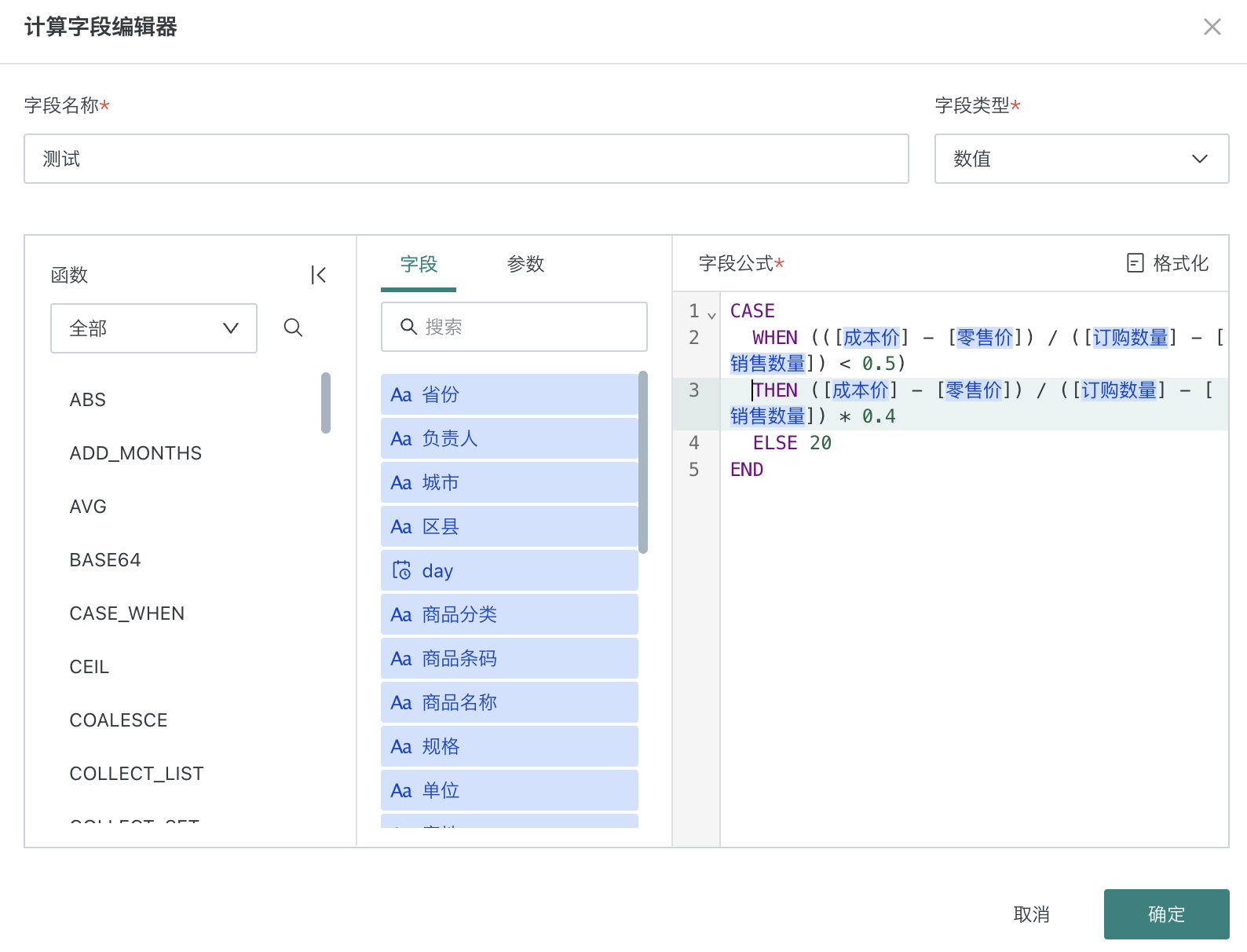Select the BASE64 function
Viewport: 1247px width, 952px height.
click(105, 560)
